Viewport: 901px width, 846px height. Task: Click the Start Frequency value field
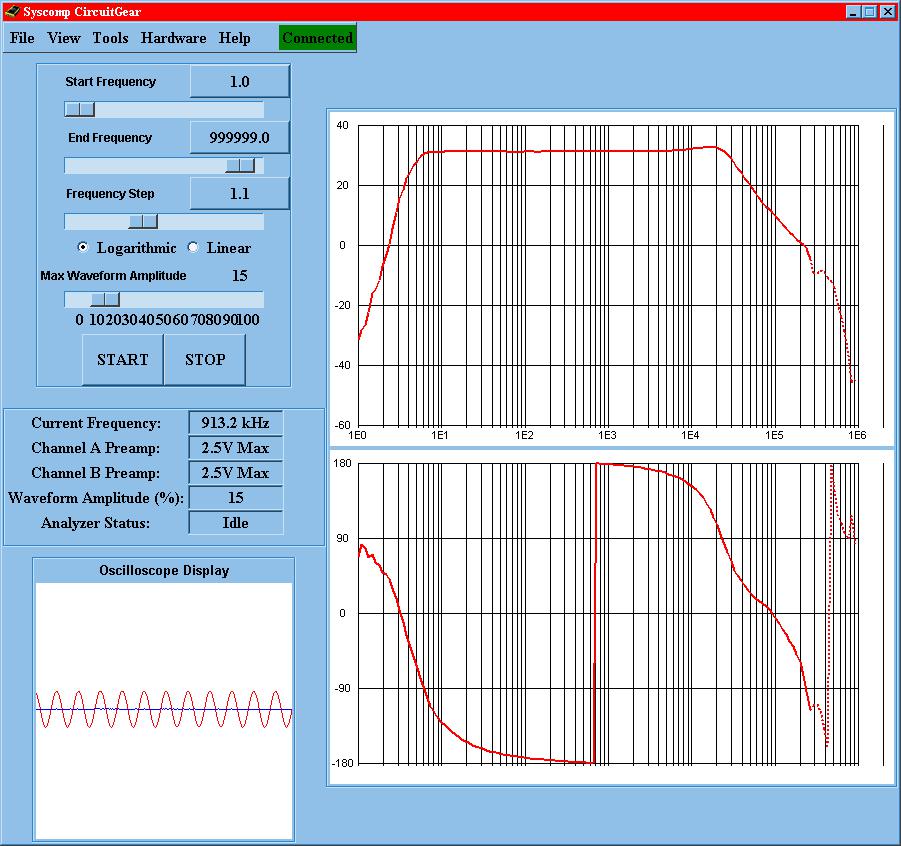pos(239,82)
